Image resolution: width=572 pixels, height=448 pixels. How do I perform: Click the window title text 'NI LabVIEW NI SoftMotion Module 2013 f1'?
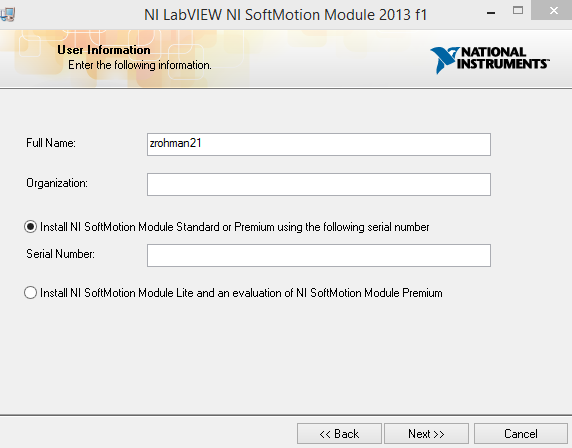click(285, 15)
